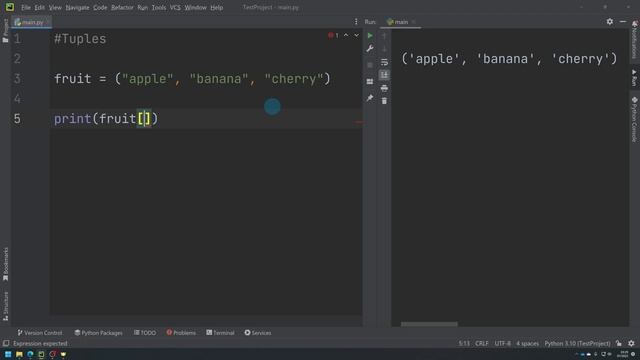This screenshot has width=640, height=360.
Task: Open editor tab options three-dot menu
Action: (x=356, y=22)
